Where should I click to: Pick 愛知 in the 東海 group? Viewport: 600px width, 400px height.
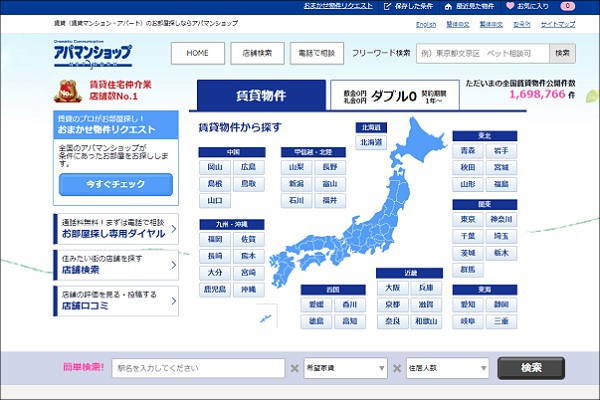(468, 305)
